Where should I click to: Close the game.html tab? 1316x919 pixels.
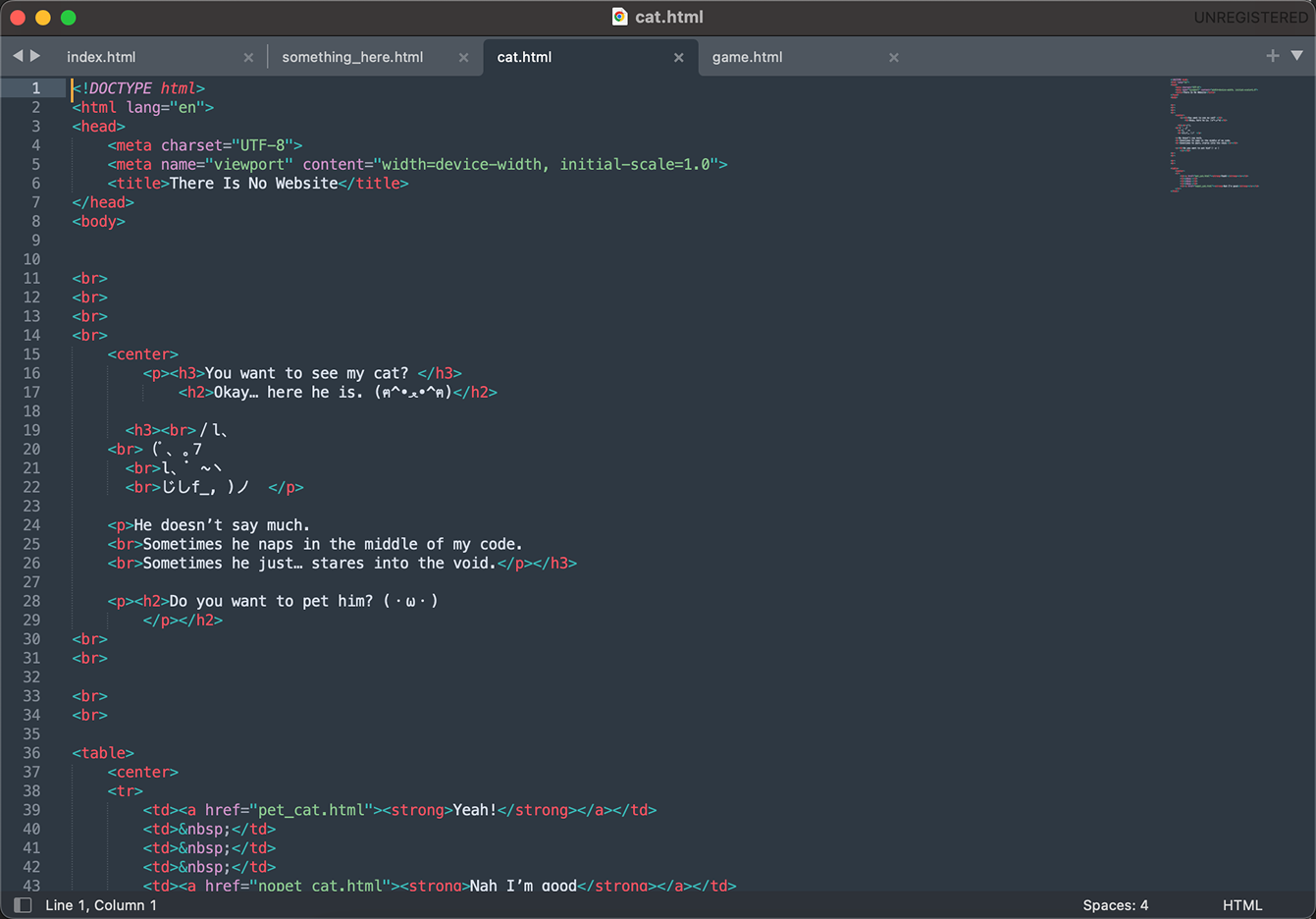(x=894, y=58)
